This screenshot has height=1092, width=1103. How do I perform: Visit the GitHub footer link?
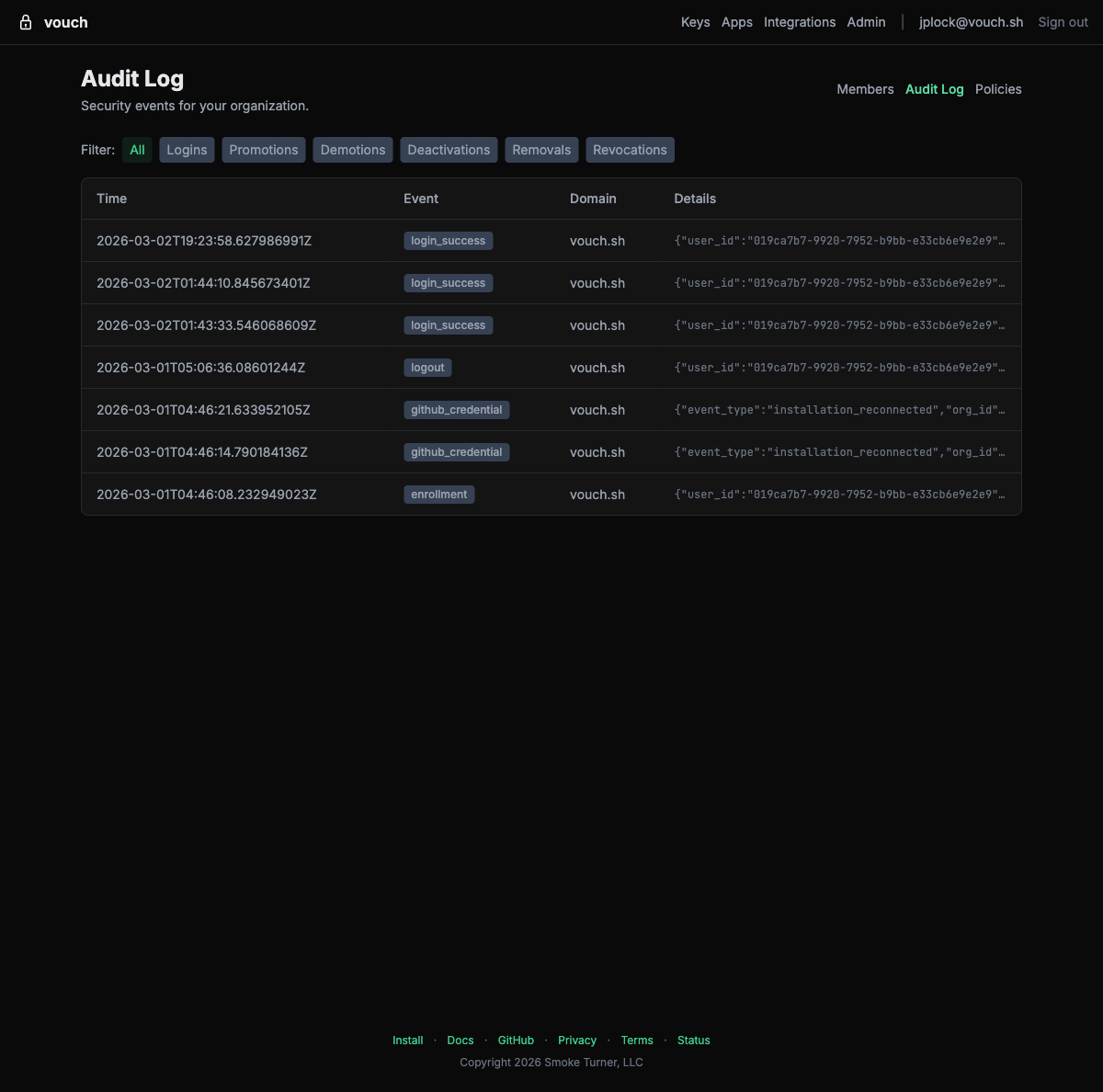tap(516, 1040)
